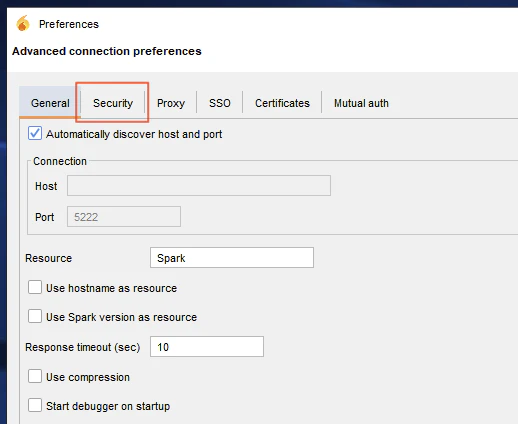The height and width of the screenshot is (424, 518).
Task: Click the Host input field
Action: pyautogui.click(x=199, y=185)
